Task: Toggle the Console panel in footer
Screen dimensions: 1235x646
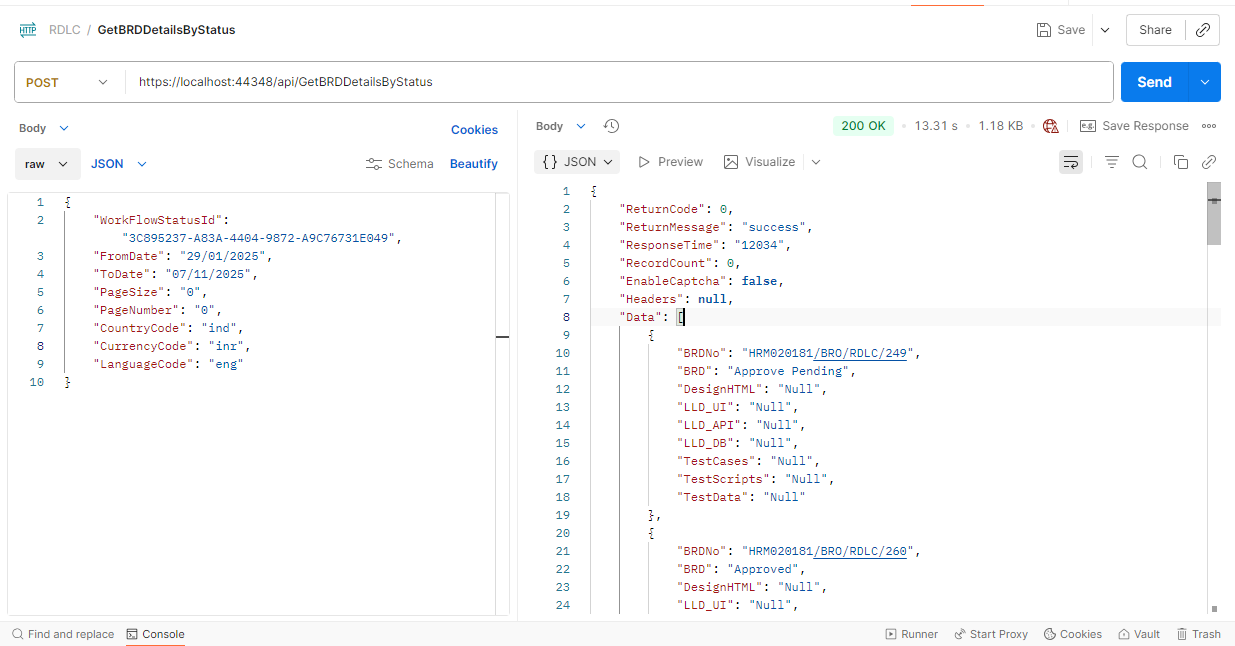Action: [155, 634]
